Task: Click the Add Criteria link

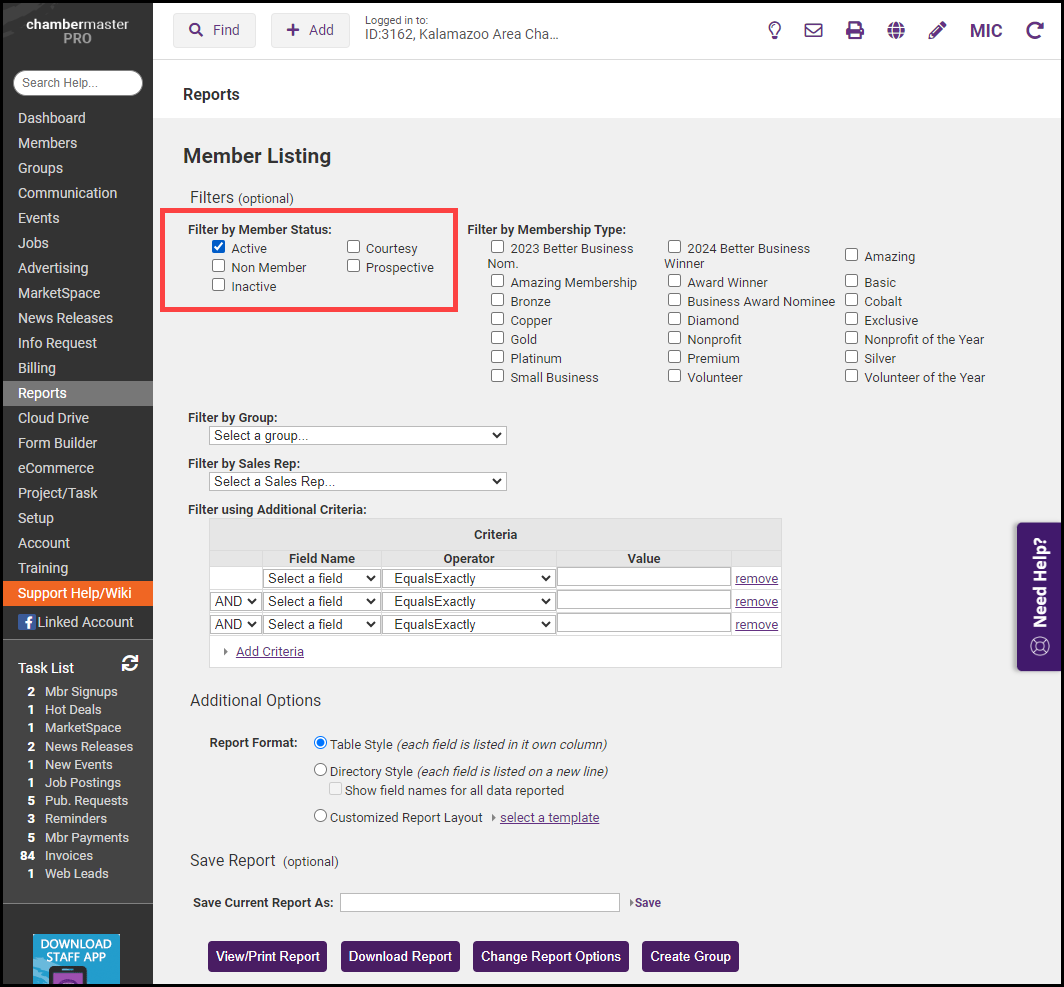Action: [x=270, y=651]
